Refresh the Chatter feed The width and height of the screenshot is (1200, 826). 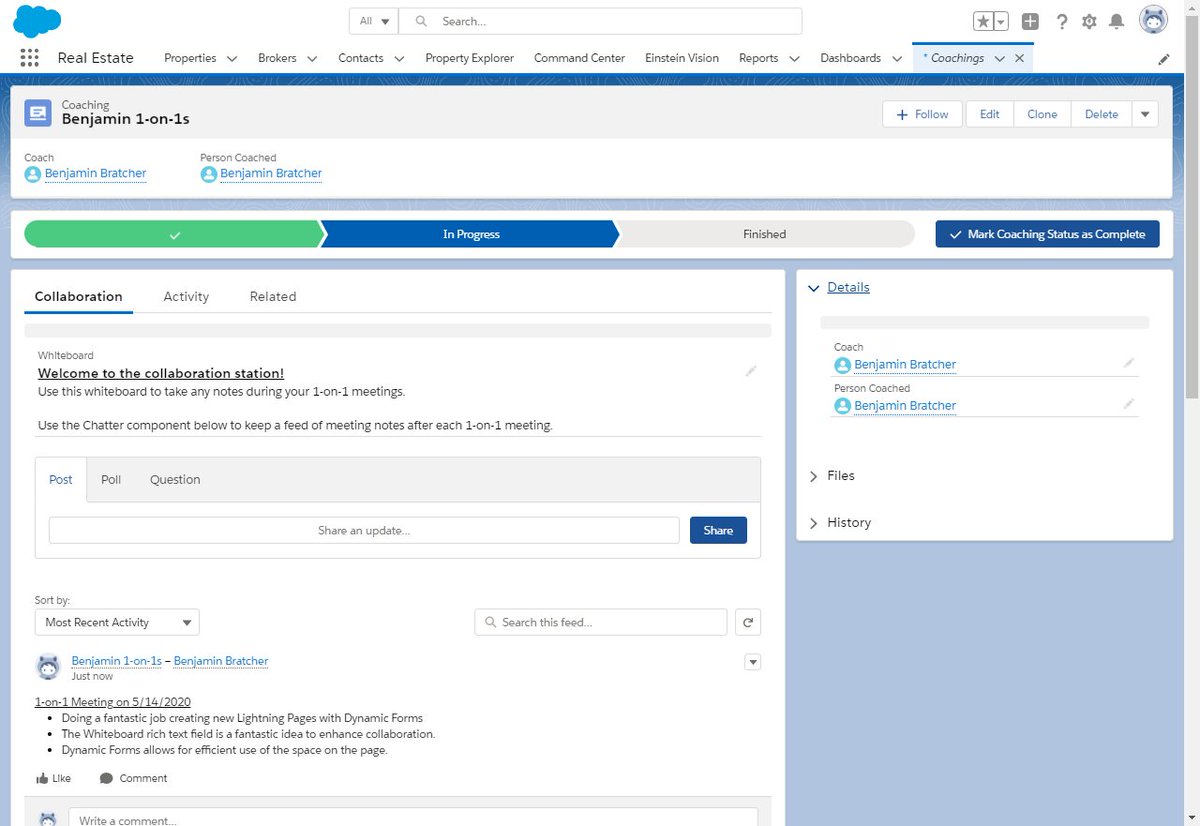[748, 622]
